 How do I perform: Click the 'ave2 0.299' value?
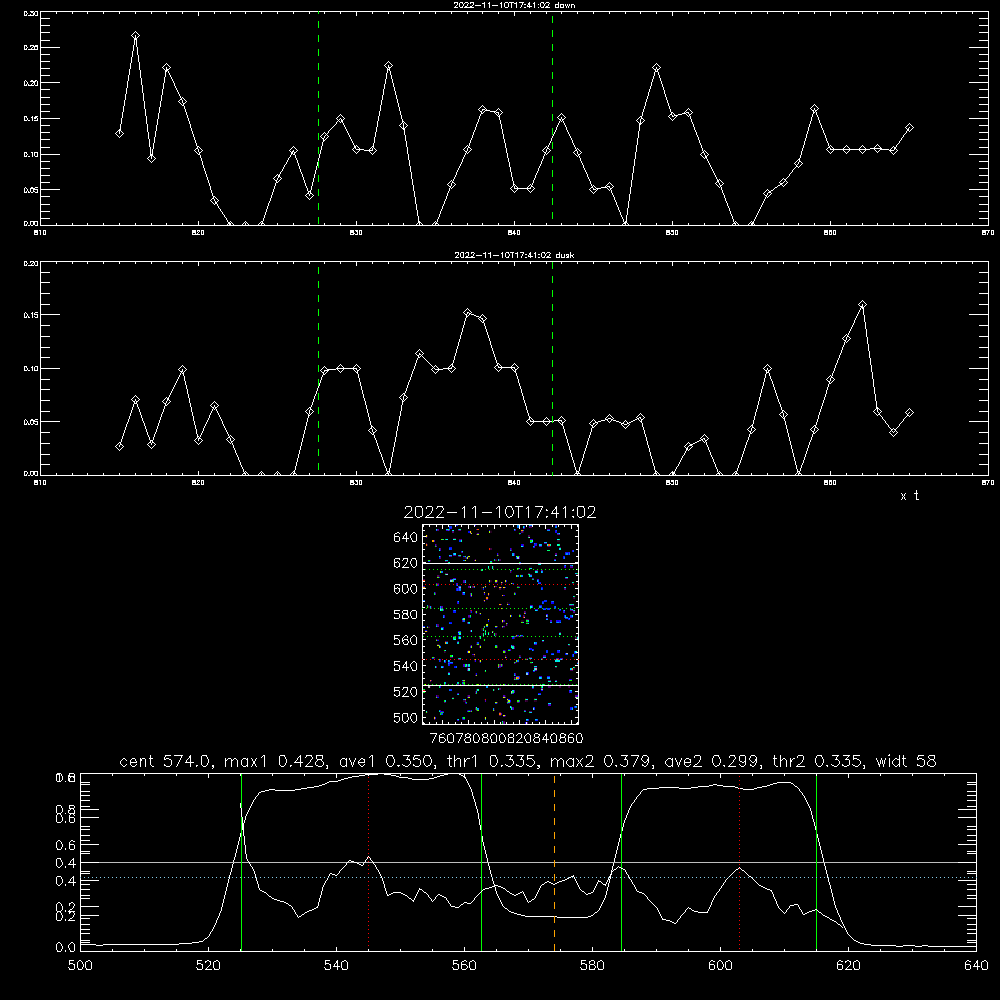tap(714, 761)
